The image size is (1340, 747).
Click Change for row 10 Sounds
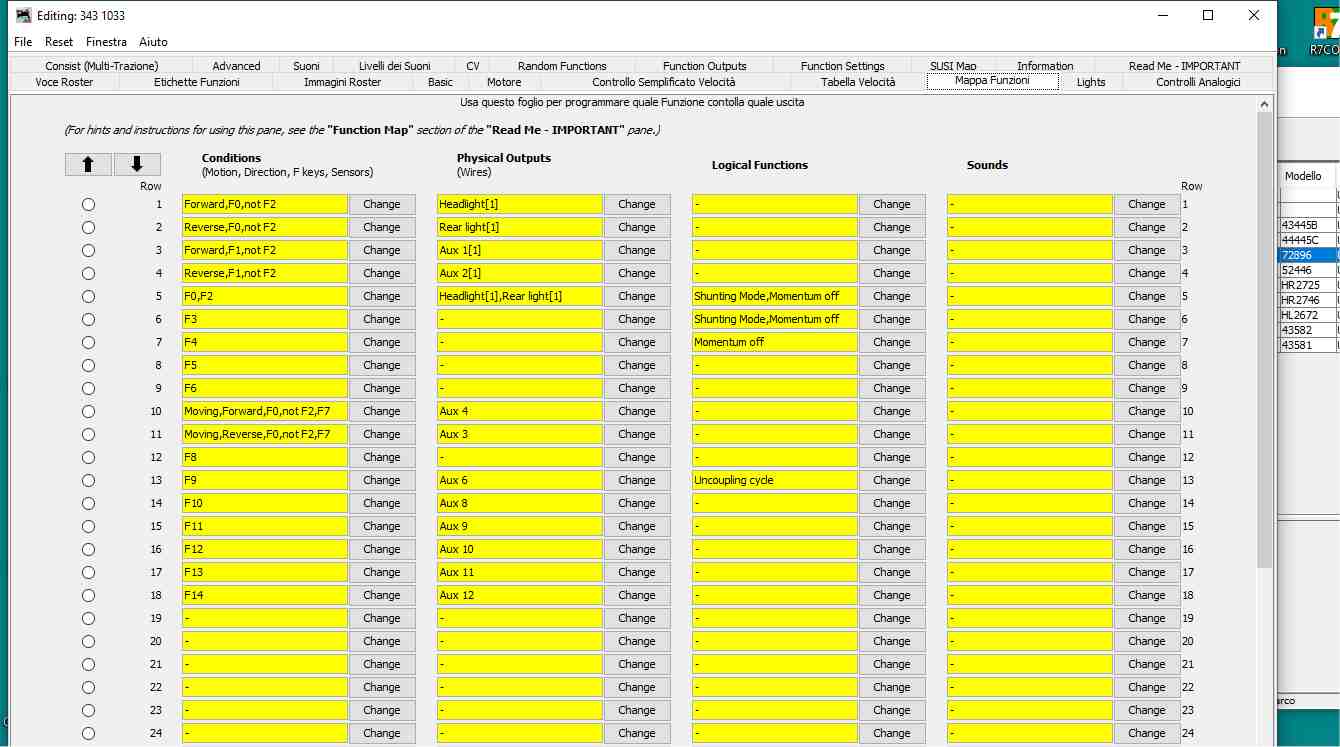pos(1146,411)
